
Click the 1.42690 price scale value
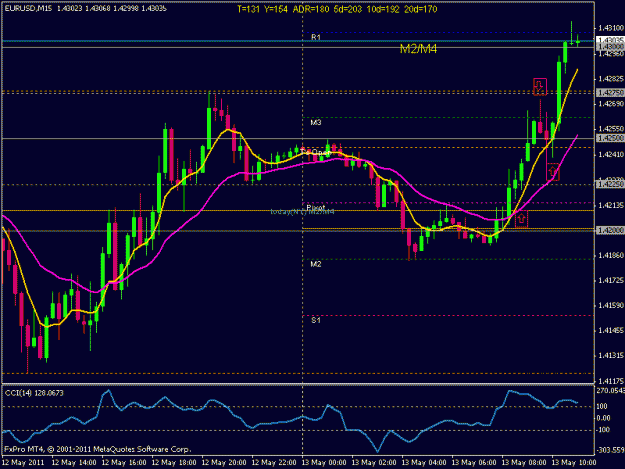click(x=611, y=104)
